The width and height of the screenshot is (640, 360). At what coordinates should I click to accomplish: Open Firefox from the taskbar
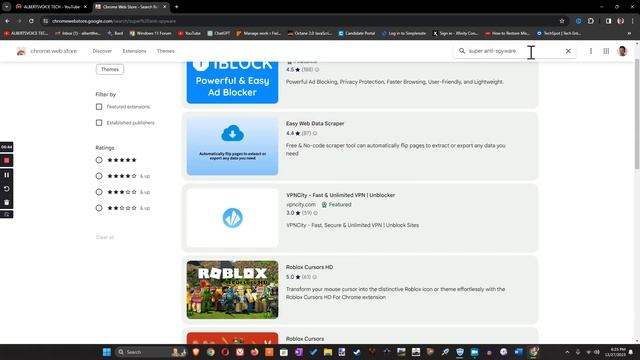(254, 352)
